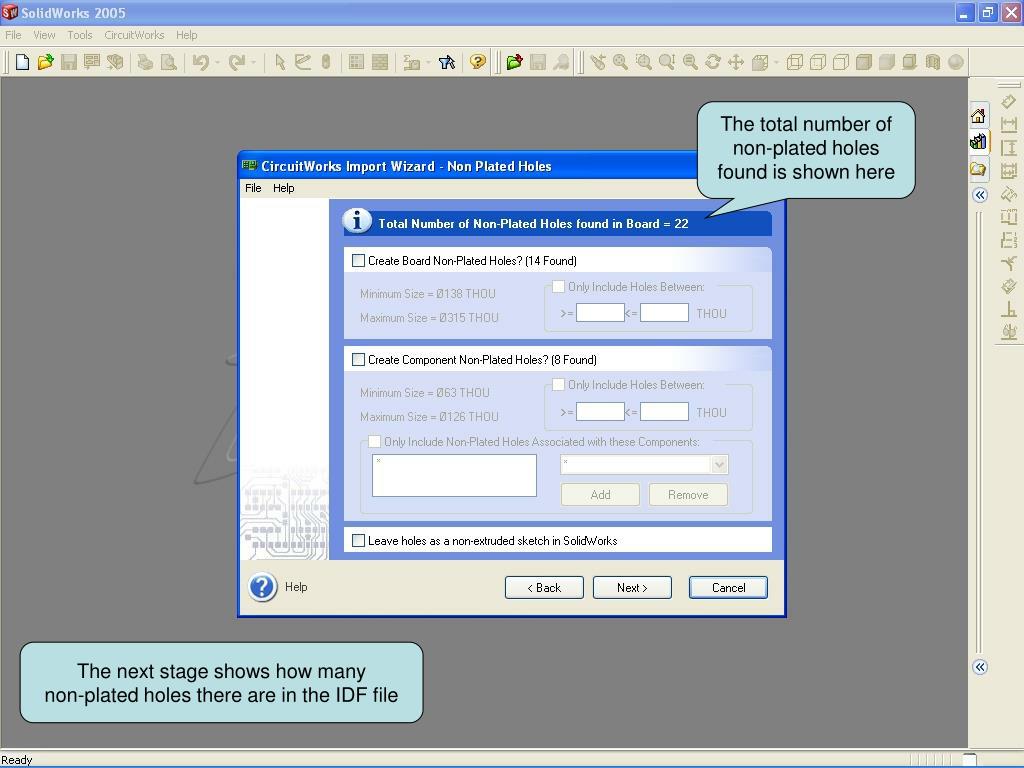Open the Undo history dropdown arrow
The height and width of the screenshot is (768, 1024).
(217, 63)
